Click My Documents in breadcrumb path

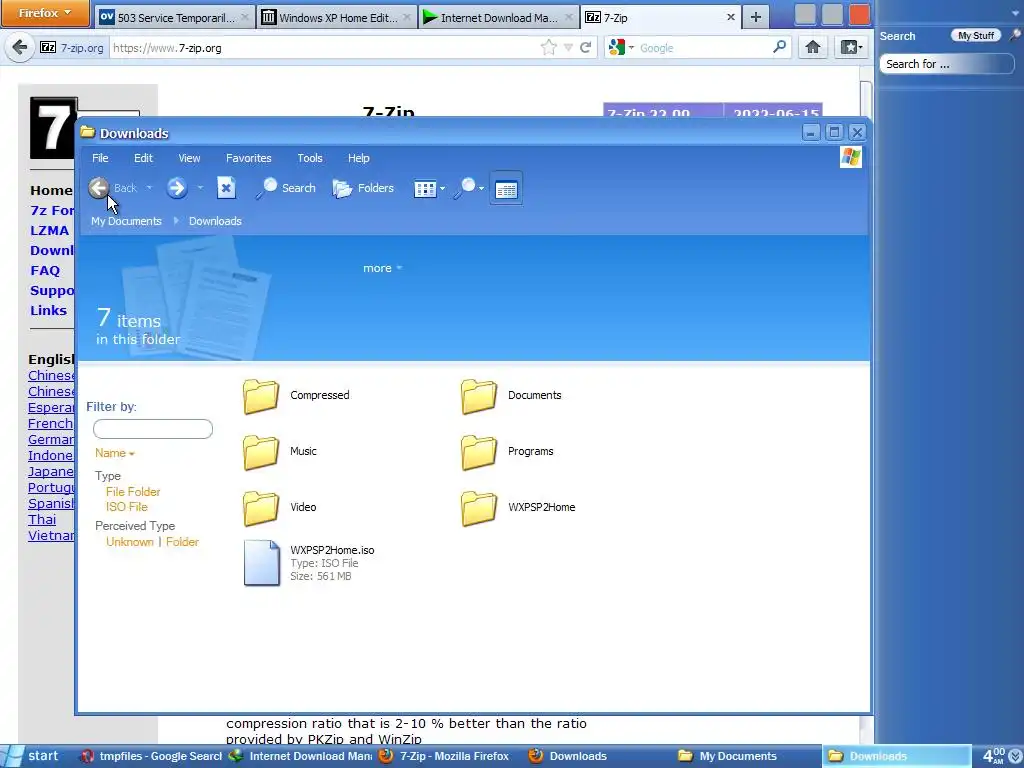click(x=126, y=221)
